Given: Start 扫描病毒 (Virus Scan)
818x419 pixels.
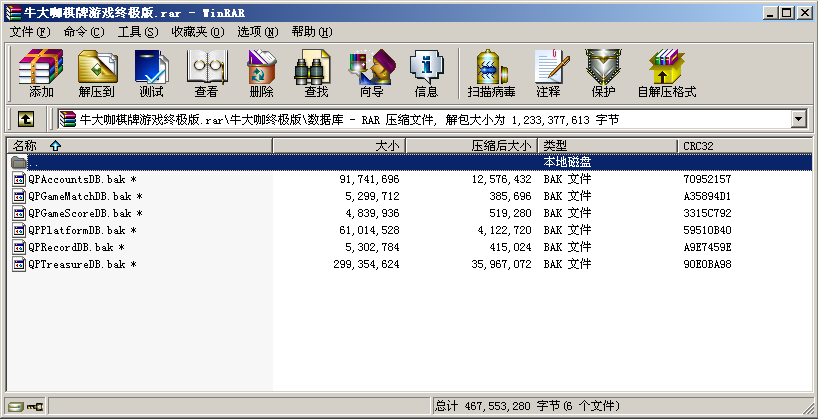Looking at the screenshot, I should click(491, 74).
